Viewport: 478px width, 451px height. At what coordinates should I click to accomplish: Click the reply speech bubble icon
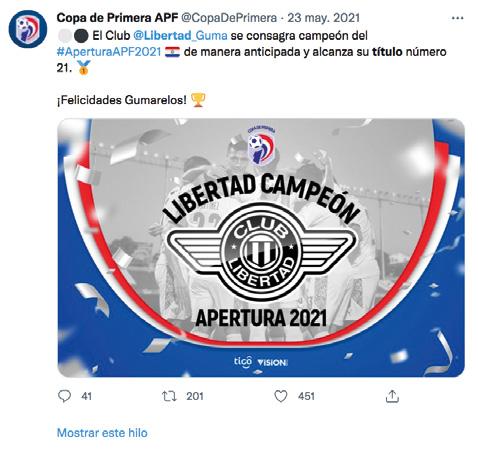point(64,396)
